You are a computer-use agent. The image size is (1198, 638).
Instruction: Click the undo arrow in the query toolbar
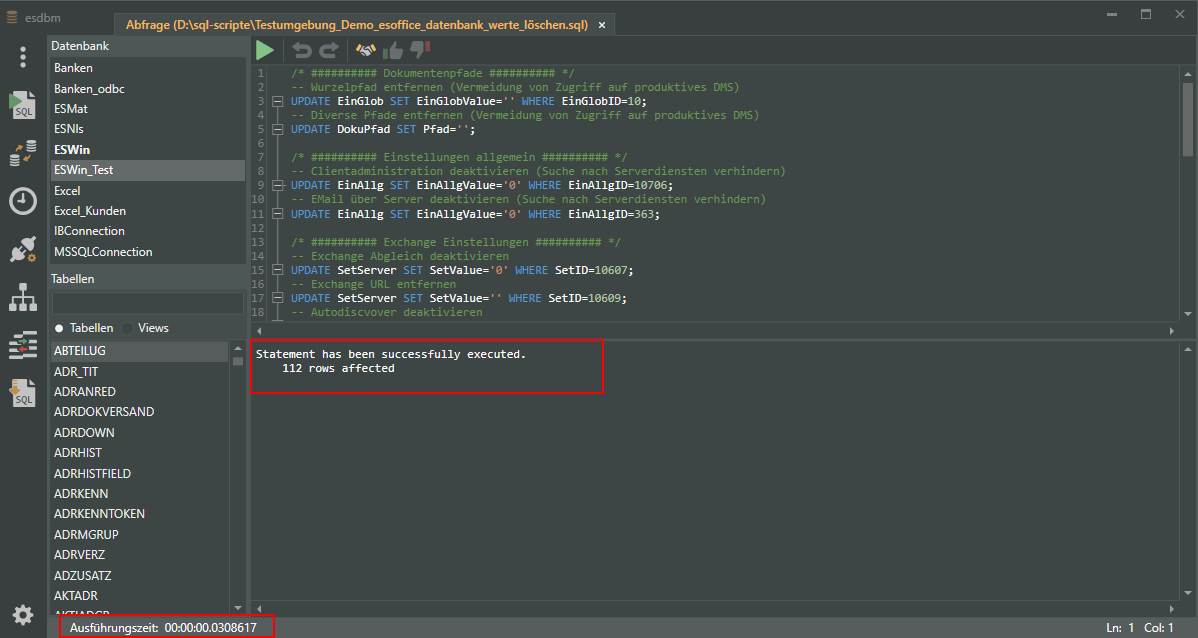[x=301, y=50]
